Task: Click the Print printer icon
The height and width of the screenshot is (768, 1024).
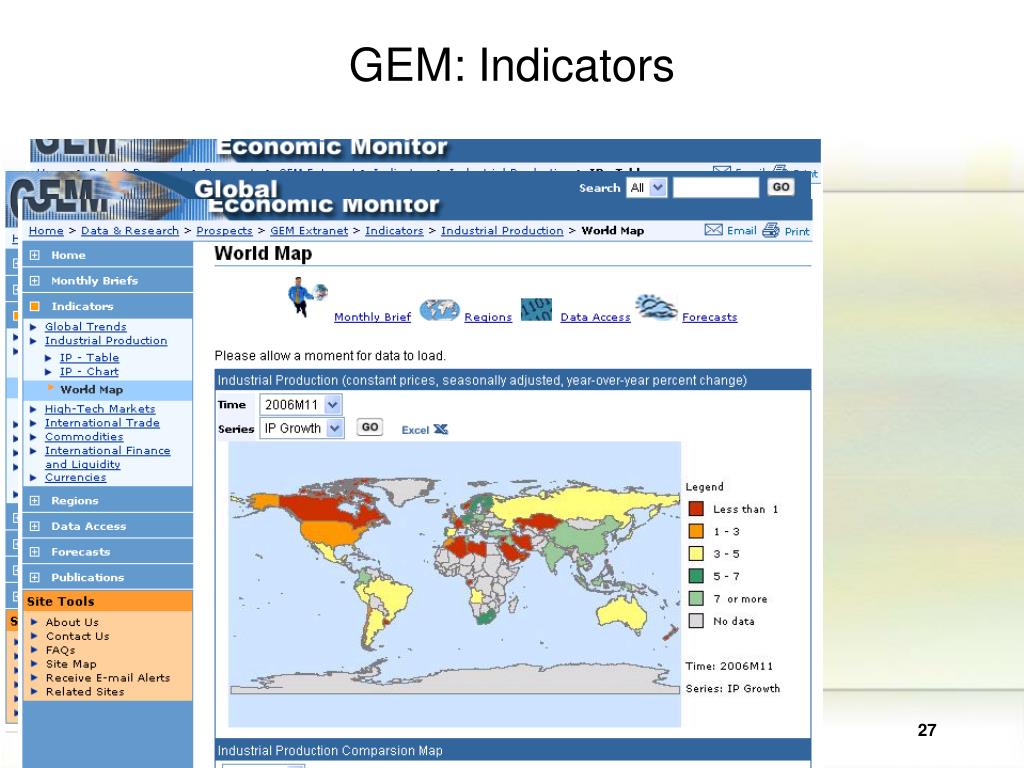Action: (771, 230)
